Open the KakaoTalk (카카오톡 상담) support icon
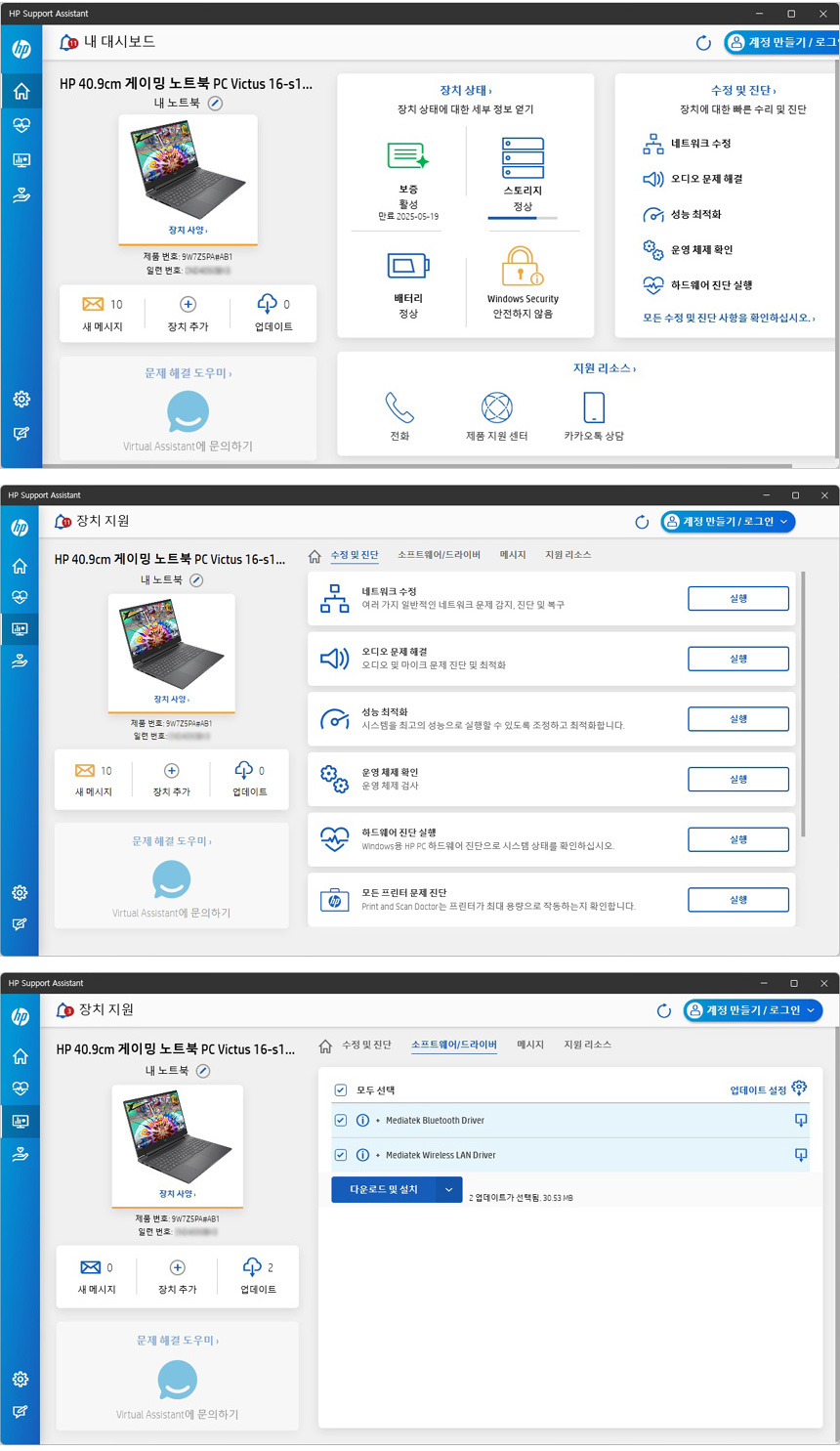 (593, 407)
